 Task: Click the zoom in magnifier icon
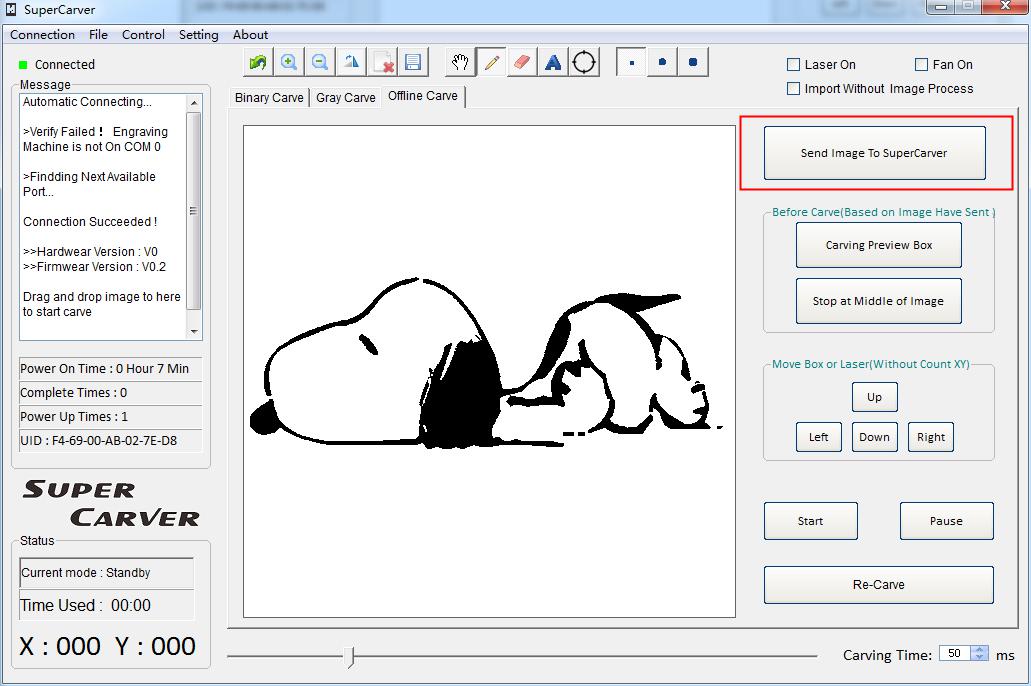click(x=289, y=62)
